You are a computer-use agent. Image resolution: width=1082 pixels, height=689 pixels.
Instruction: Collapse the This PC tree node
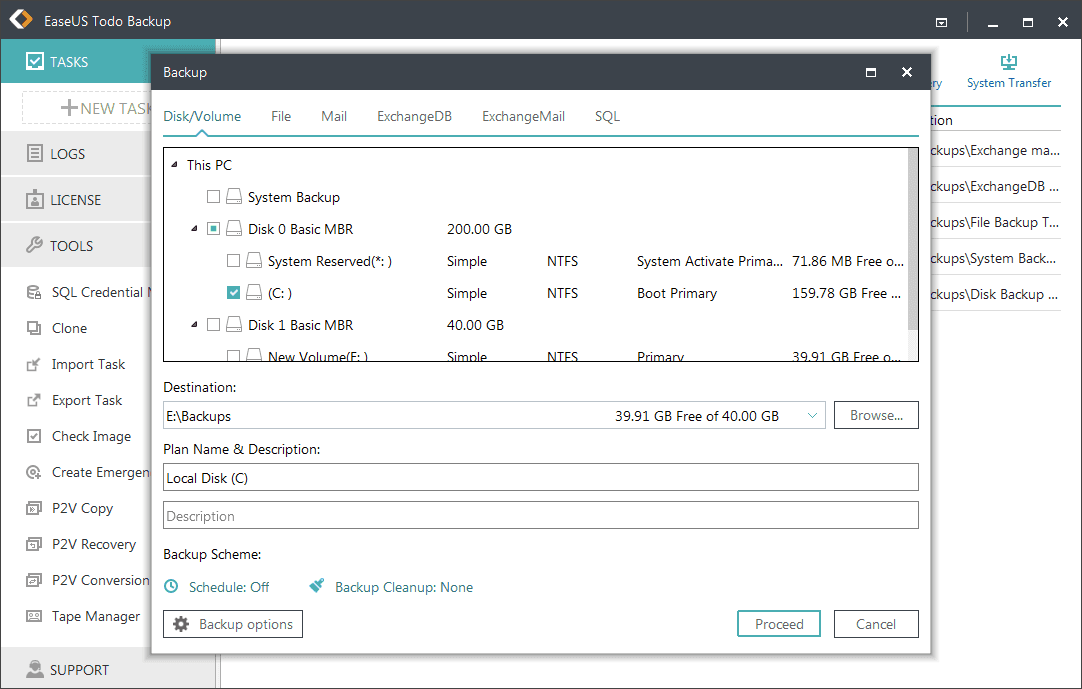(x=173, y=165)
